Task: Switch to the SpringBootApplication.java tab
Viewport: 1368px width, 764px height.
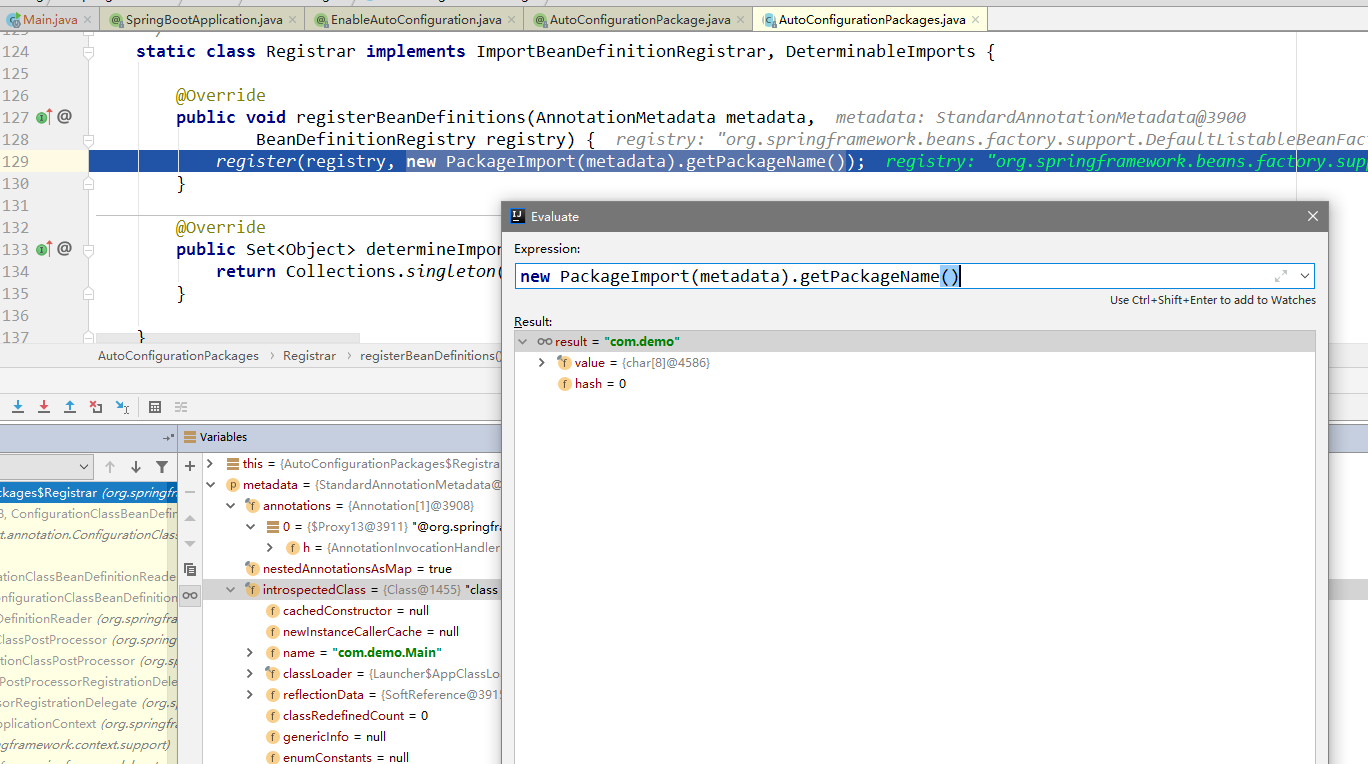Action: tap(201, 19)
